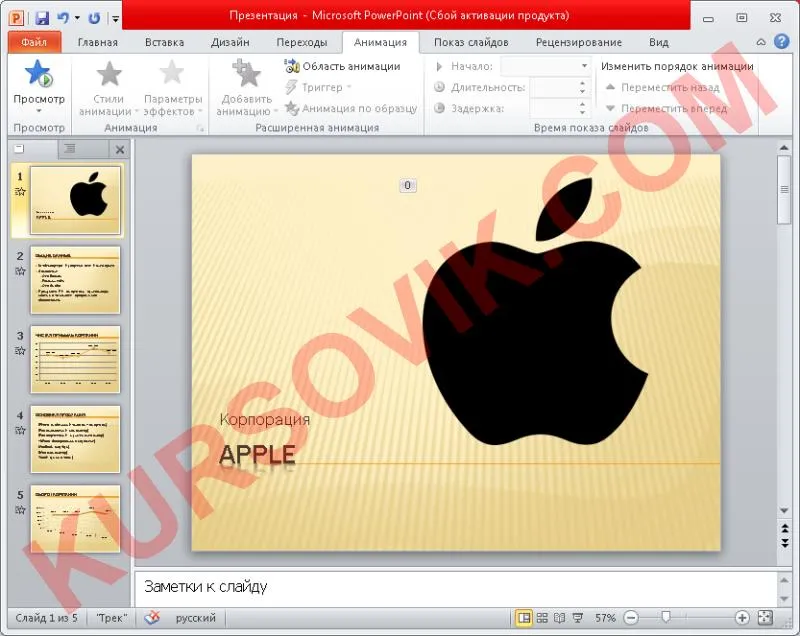Switch to Slide Sorter view
This screenshot has width=800, height=636.
pos(542,618)
